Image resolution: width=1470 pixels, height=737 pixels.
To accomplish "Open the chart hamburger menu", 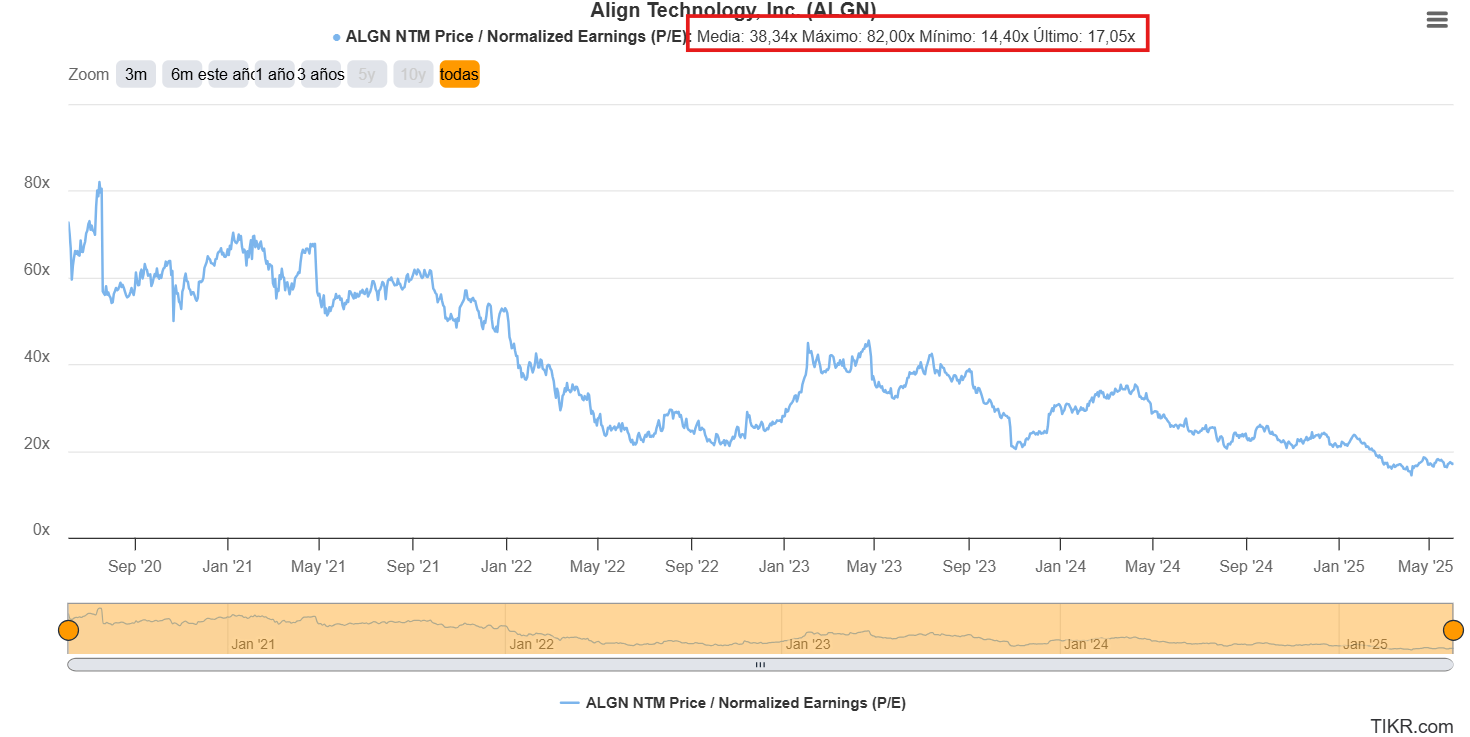I will pos(1436,20).
